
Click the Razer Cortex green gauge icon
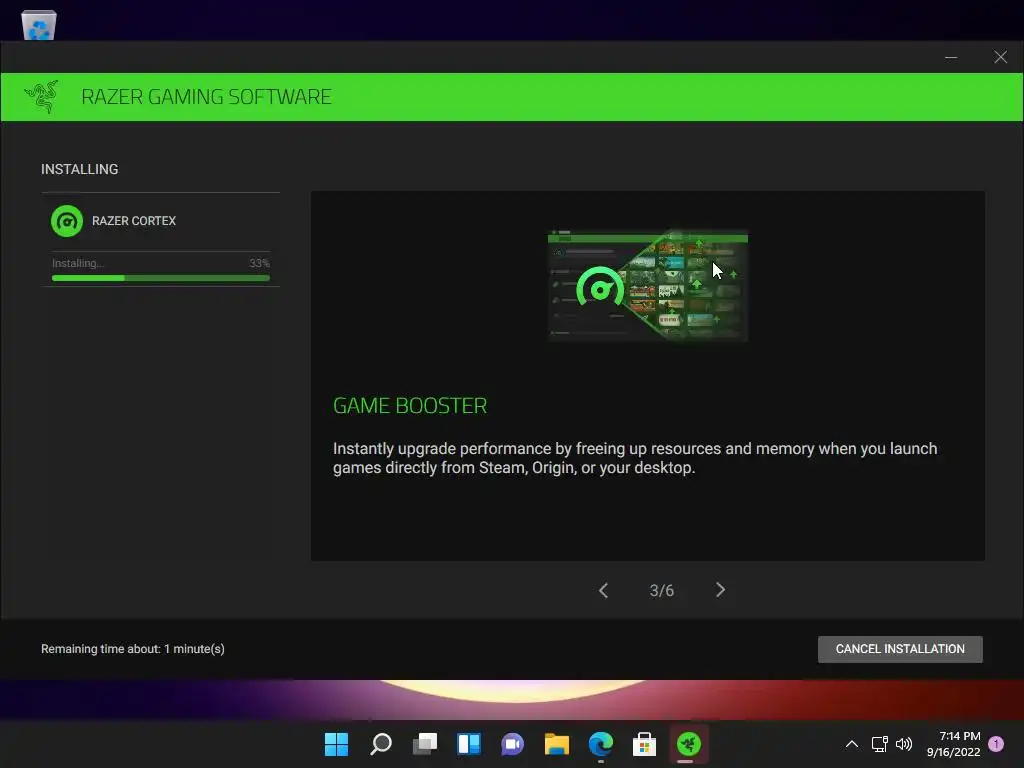[x=67, y=221]
